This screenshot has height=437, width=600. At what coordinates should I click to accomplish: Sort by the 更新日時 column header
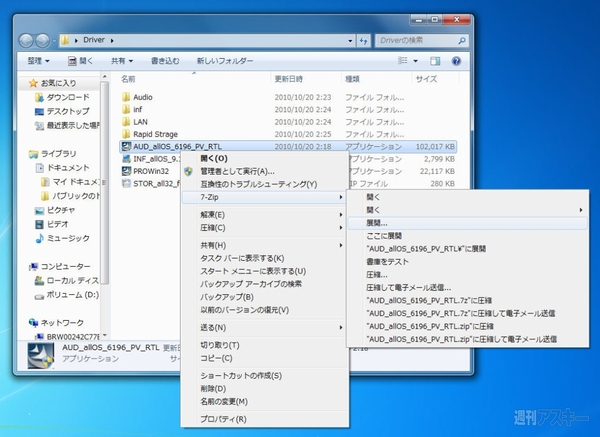pyautogui.click(x=289, y=79)
